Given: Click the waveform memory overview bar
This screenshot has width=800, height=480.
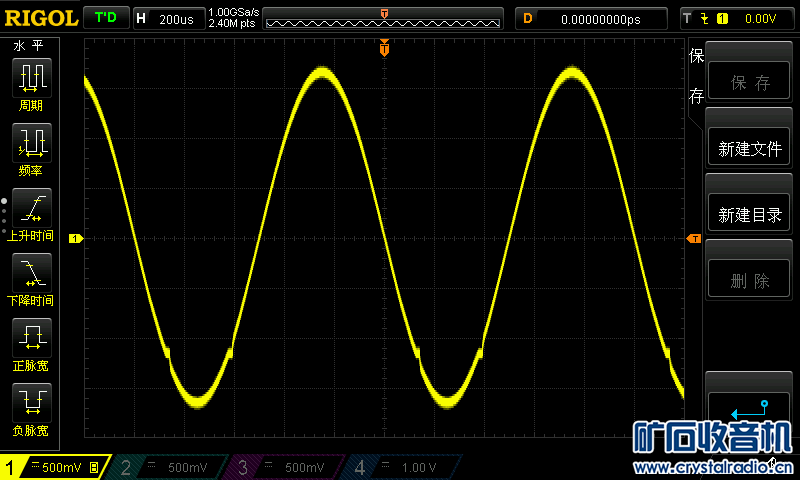Looking at the screenshot, I should click(x=383, y=19).
